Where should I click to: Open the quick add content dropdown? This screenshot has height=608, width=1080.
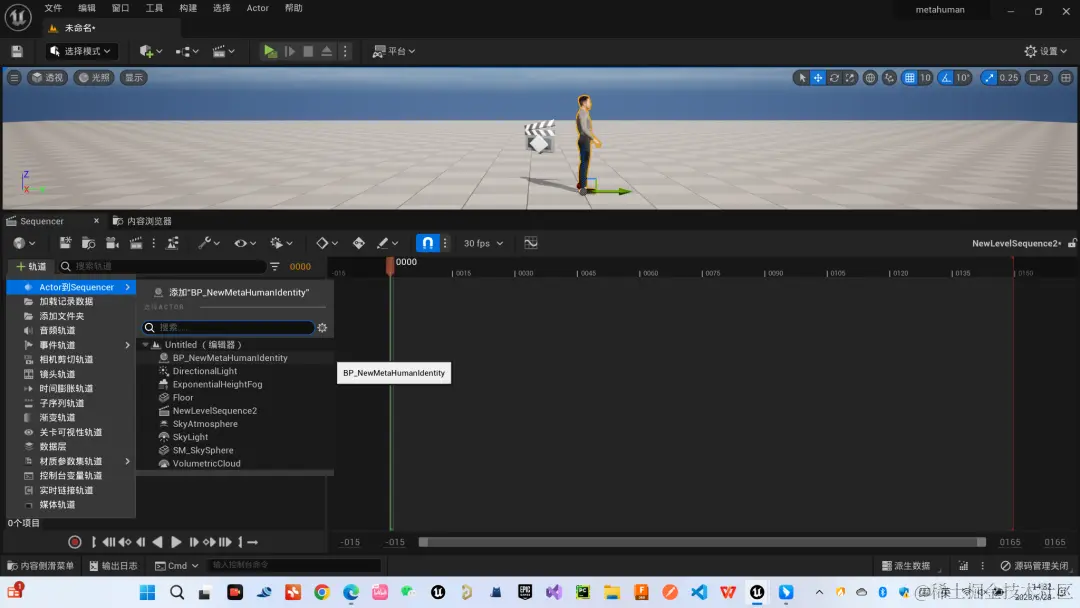(150, 51)
